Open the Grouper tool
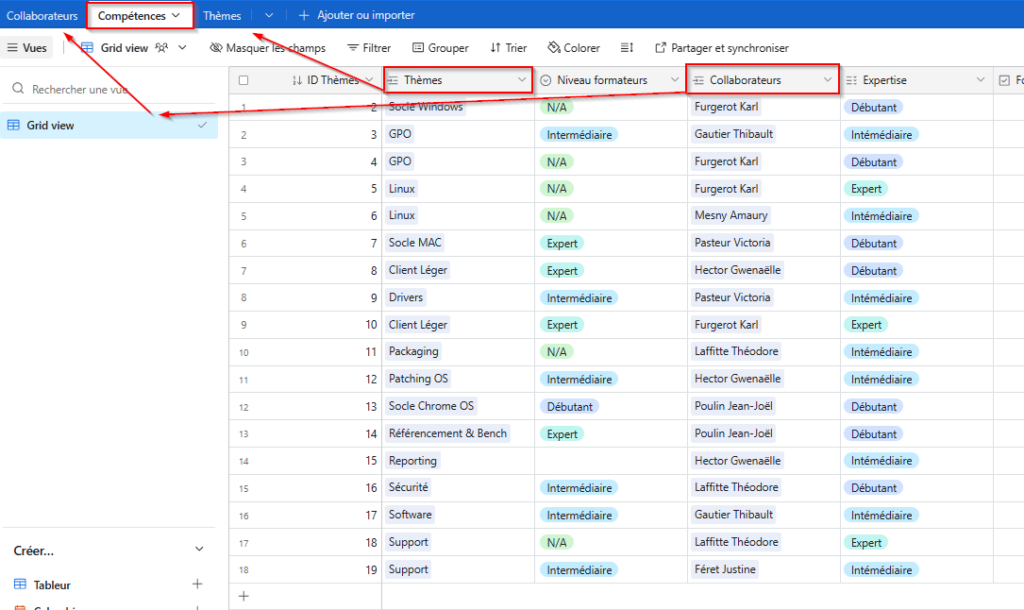 [441, 48]
